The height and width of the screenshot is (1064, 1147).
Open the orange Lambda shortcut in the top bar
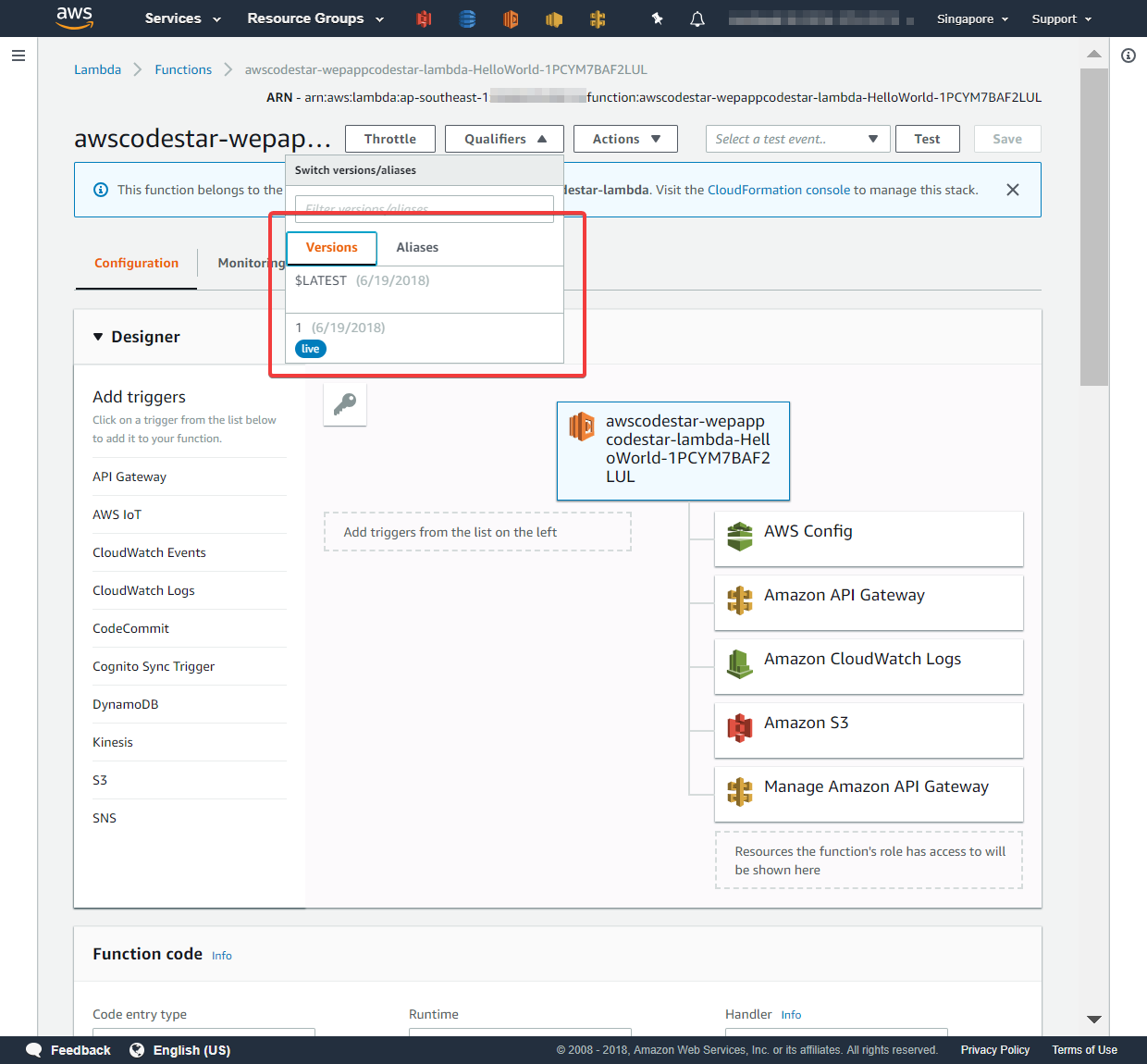(511, 19)
